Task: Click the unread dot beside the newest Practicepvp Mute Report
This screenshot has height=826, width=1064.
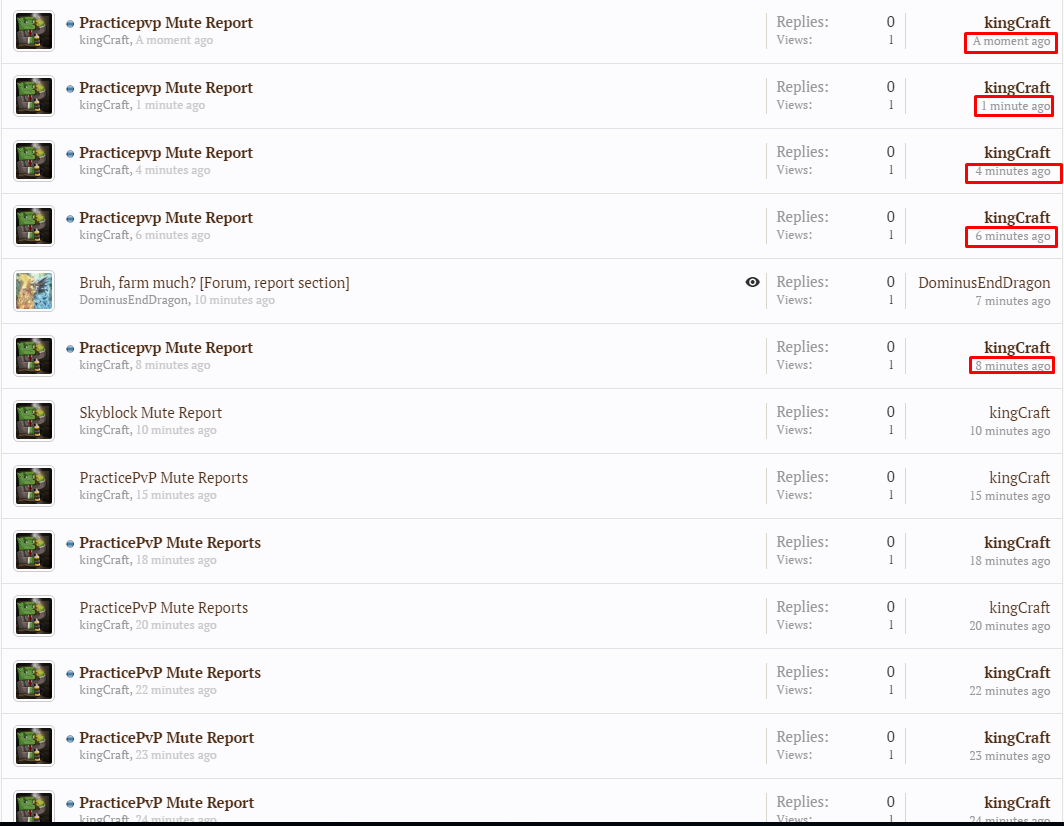Action: point(70,24)
